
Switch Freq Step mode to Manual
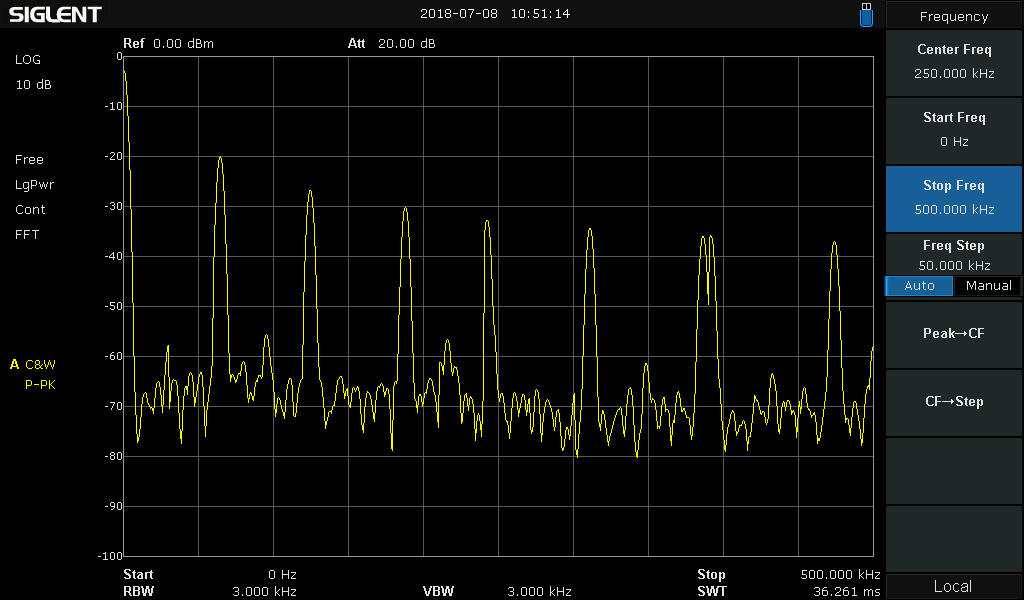pyautogui.click(x=988, y=286)
